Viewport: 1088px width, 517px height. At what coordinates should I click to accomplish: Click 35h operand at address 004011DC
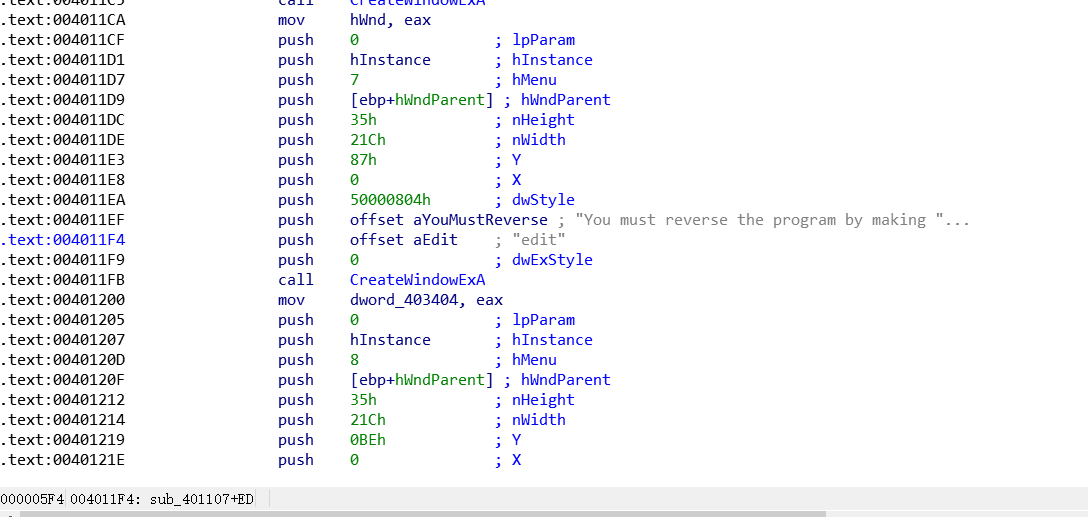pos(364,120)
